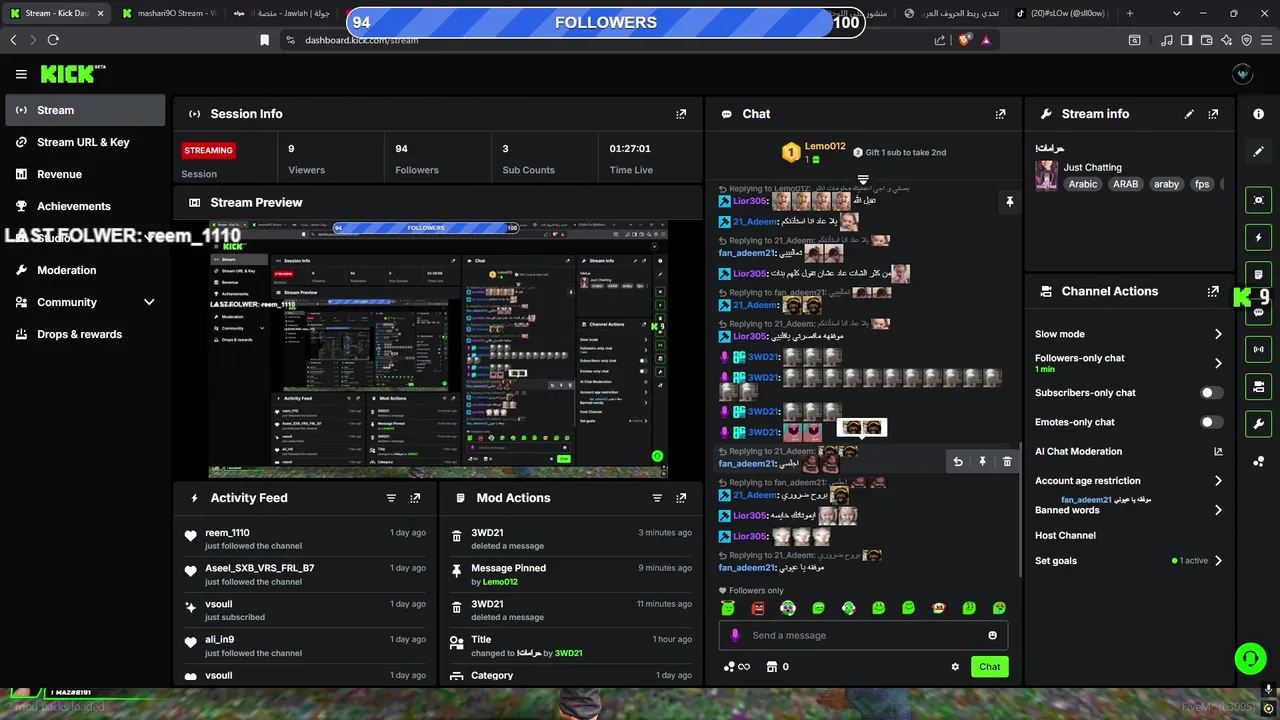The height and width of the screenshot is (720, 1280).
Task: Expand the Community sidebar section
Action: point(149,302)
